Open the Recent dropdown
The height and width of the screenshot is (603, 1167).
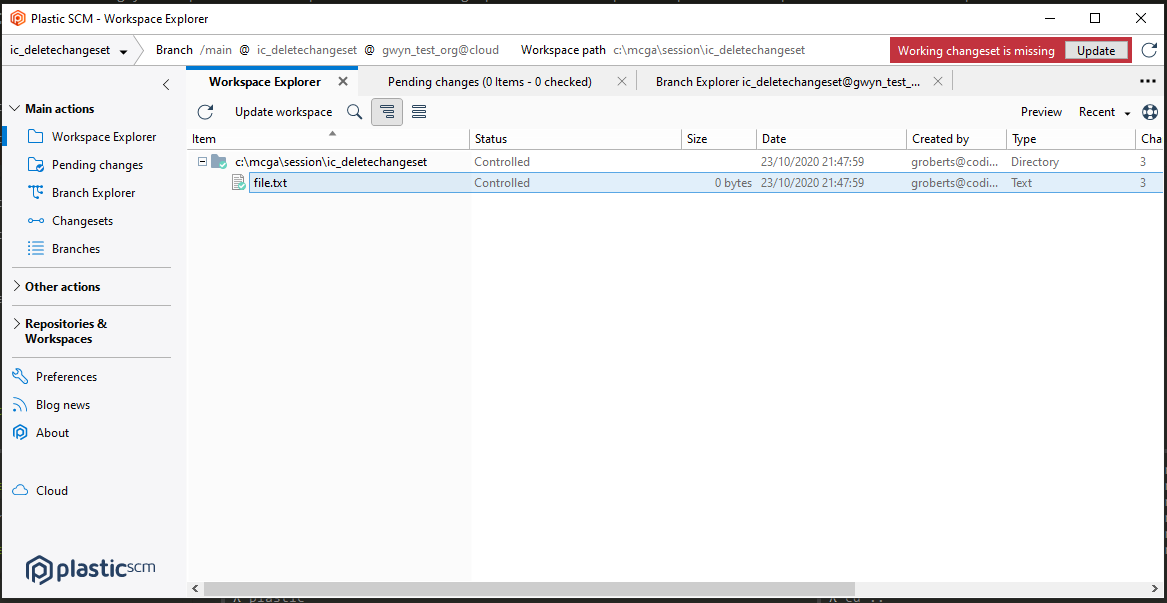pos(1100,112)
